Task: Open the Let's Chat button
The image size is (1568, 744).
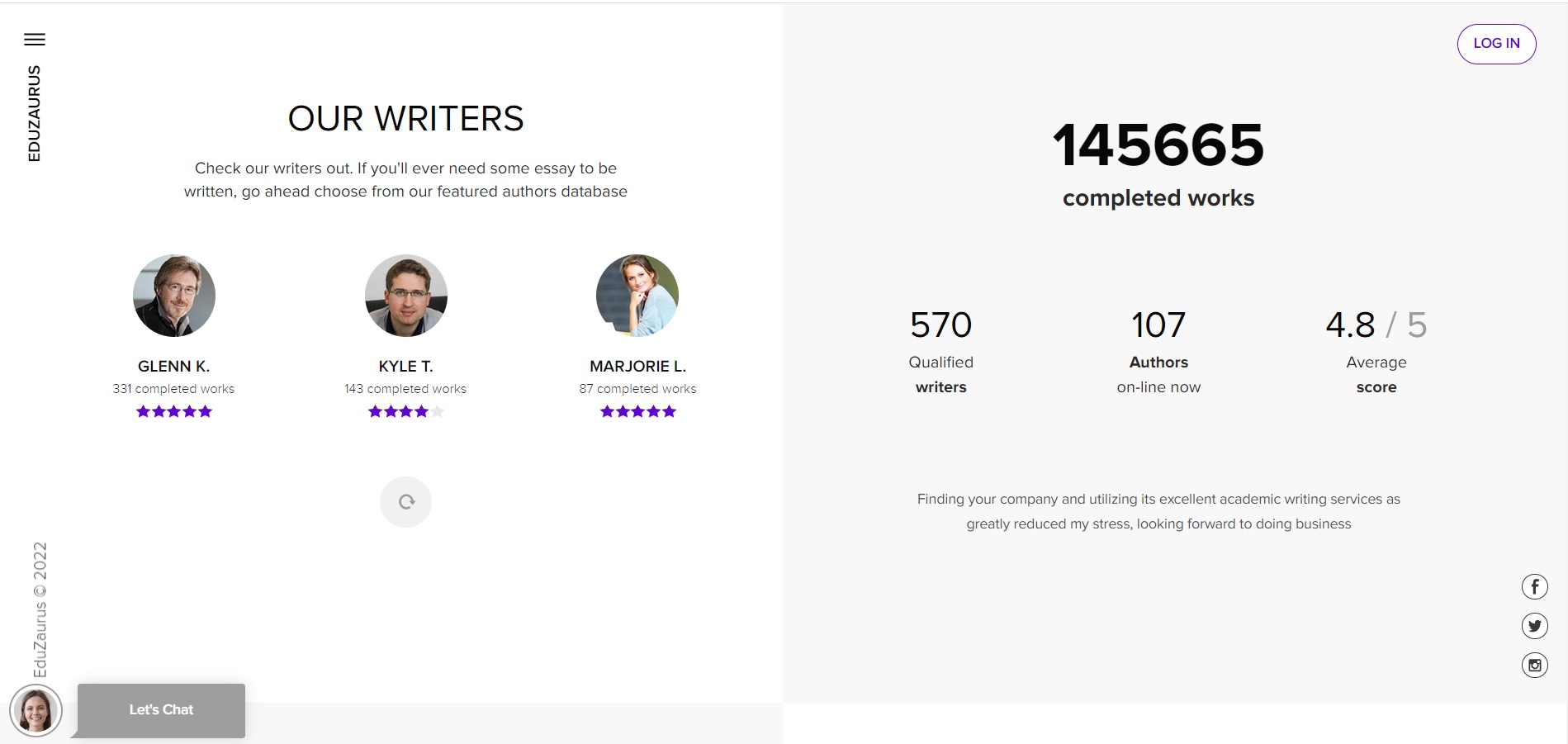Action: tap(161, 710)
